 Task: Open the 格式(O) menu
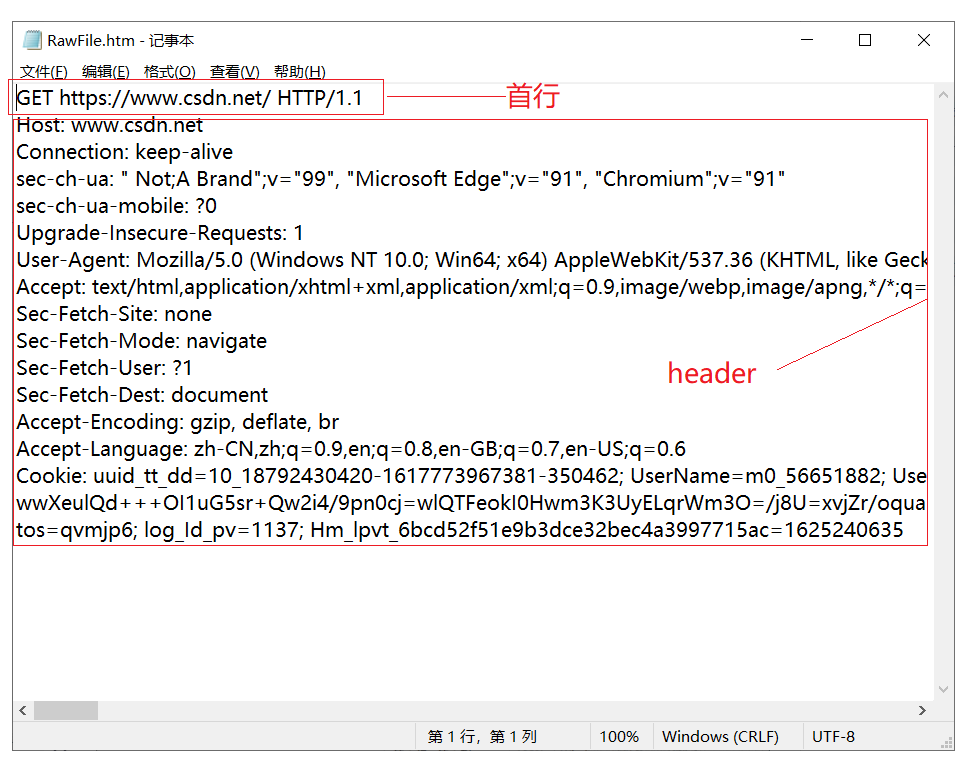(169, 71)
